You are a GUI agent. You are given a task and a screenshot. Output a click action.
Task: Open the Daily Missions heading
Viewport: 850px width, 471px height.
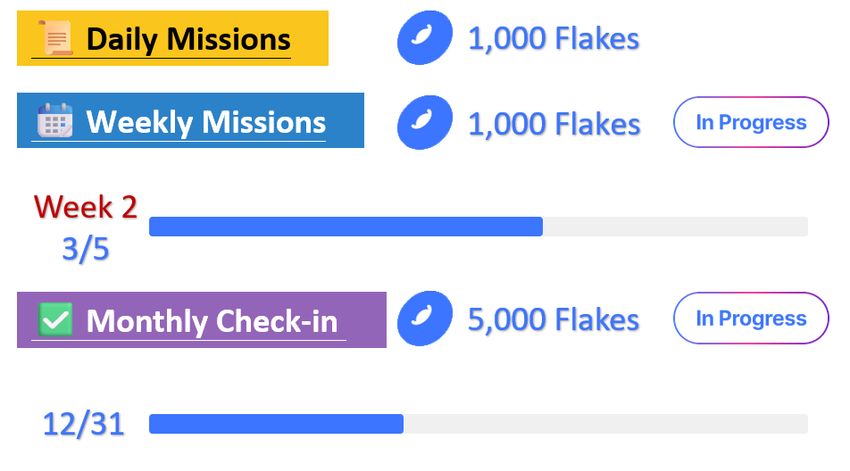[187, 40]
